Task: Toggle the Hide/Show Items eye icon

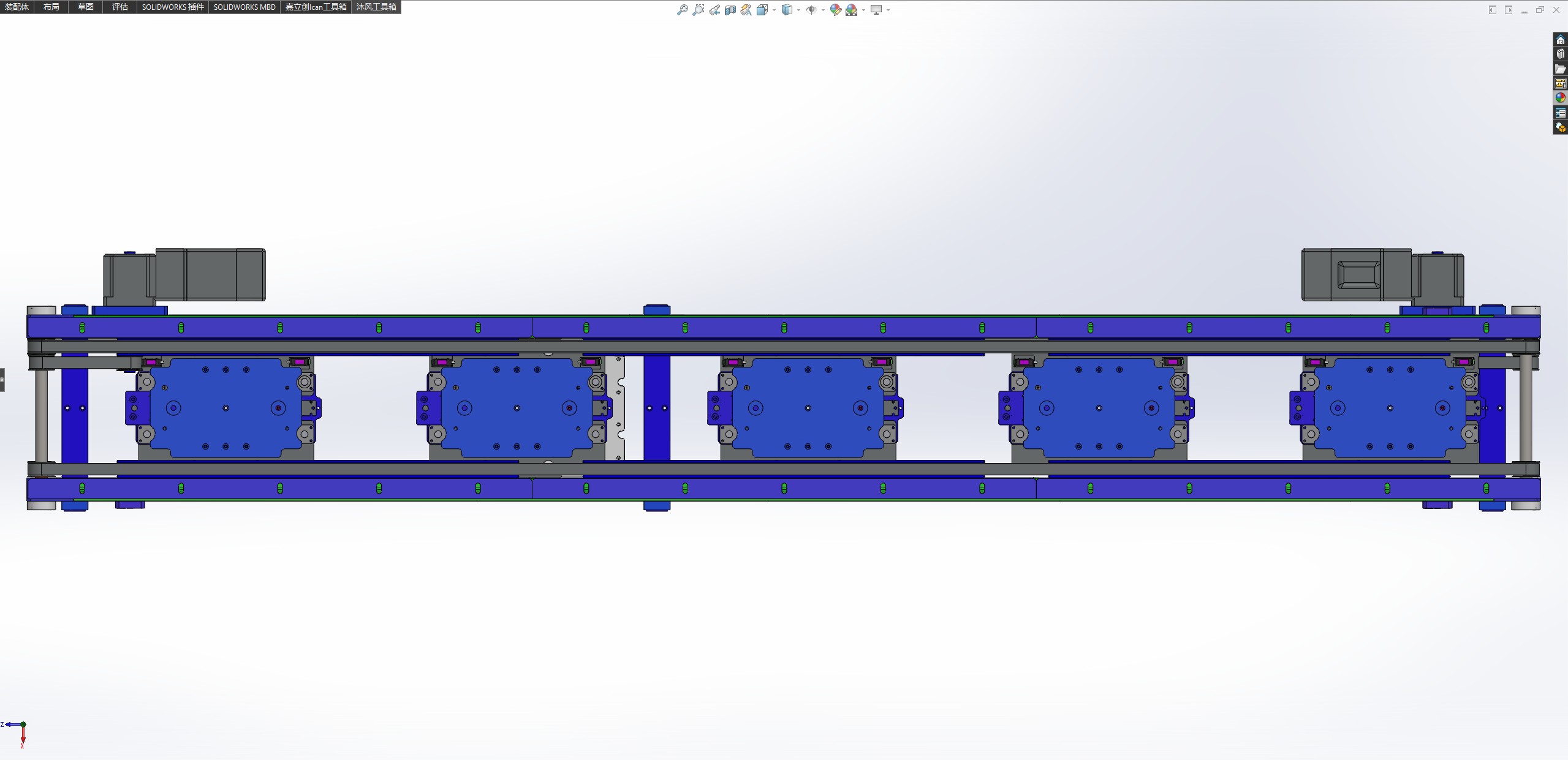Action: pos(811,10)
